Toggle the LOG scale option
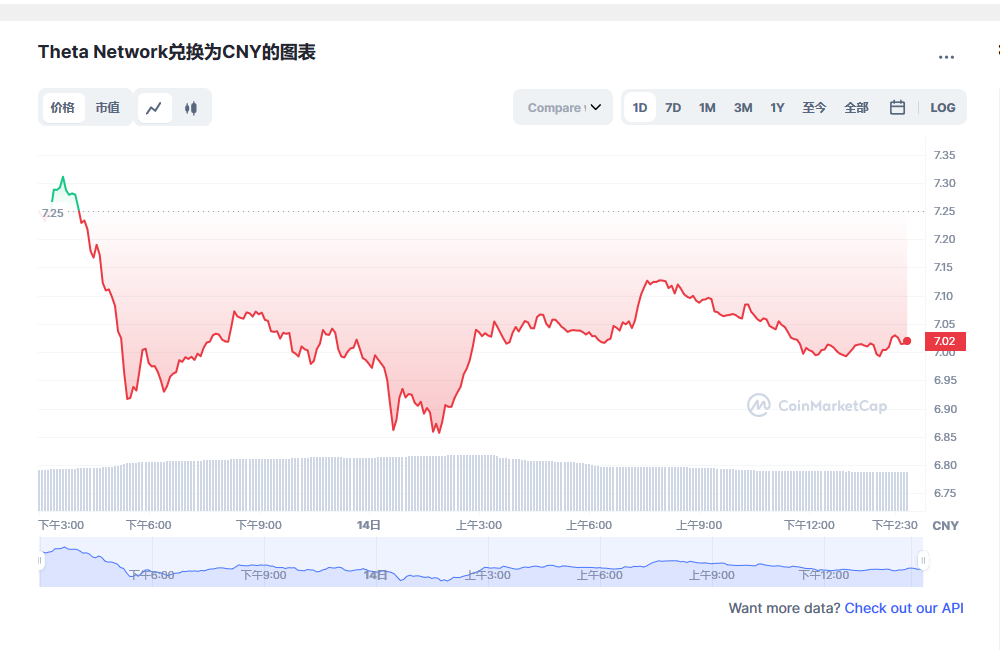This screenshot has width=1000, height=650. (x=943, y=108)
